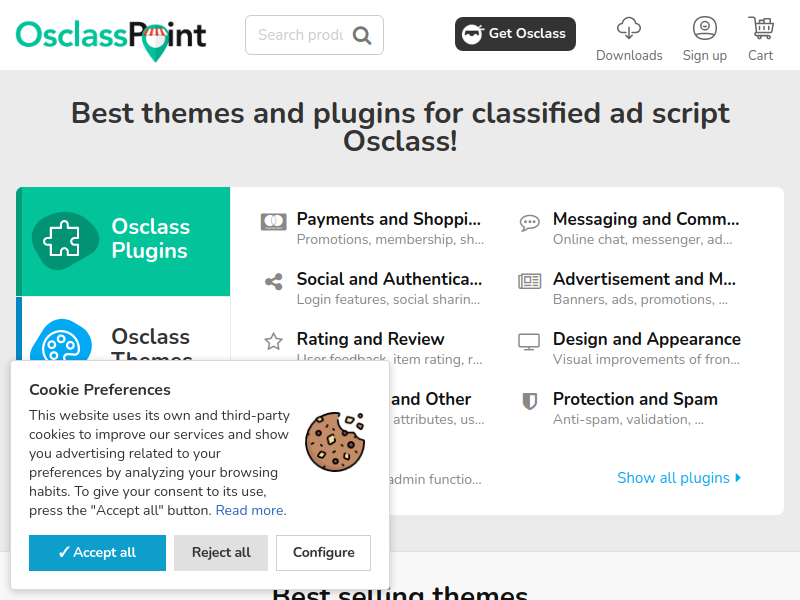
Task: Click the Sign up label
Action: pyautogui.click(x=705, y=55)
